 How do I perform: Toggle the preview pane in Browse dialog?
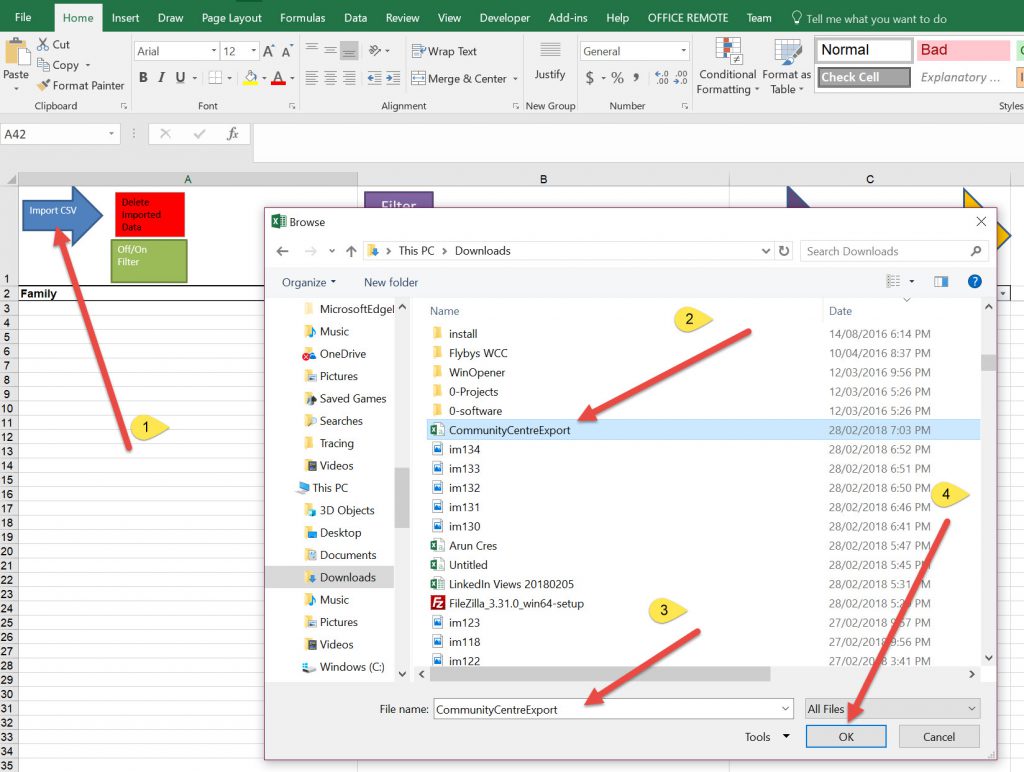(940, 282)
